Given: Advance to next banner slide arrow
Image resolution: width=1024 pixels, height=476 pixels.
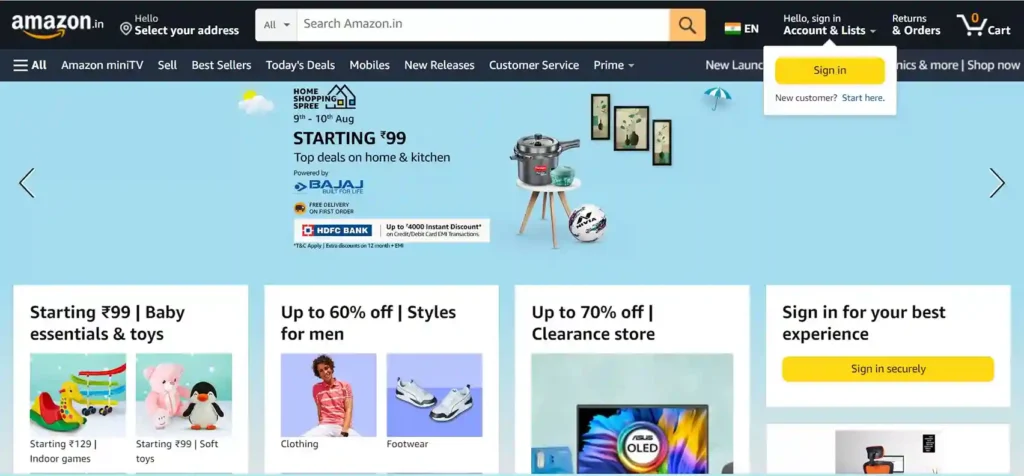Looking at the screenshot, I should (997, 183).
